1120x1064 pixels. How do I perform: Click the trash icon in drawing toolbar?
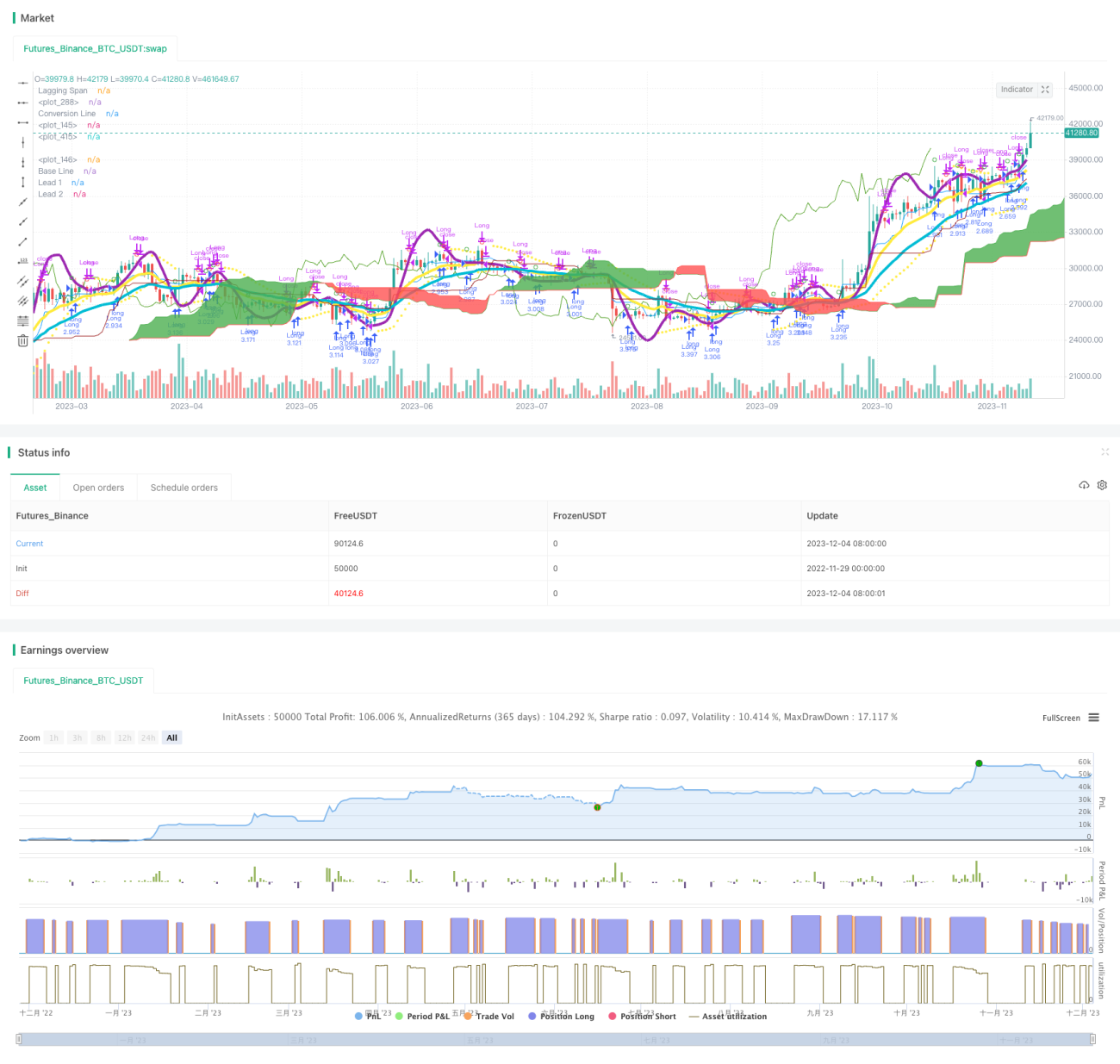point(22,340)
